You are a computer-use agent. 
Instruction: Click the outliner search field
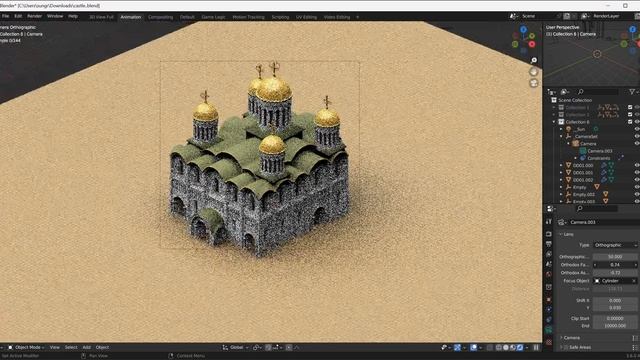(x=598, y=92)
